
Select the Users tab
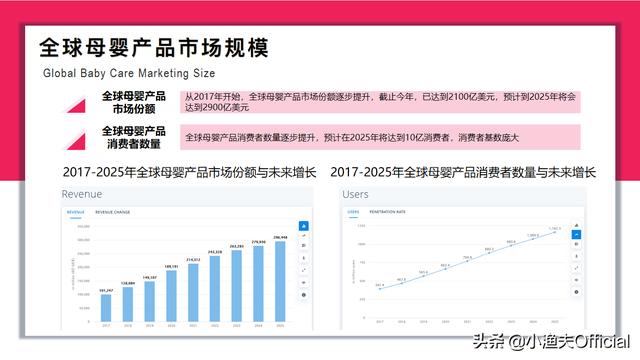pos(353,212)
